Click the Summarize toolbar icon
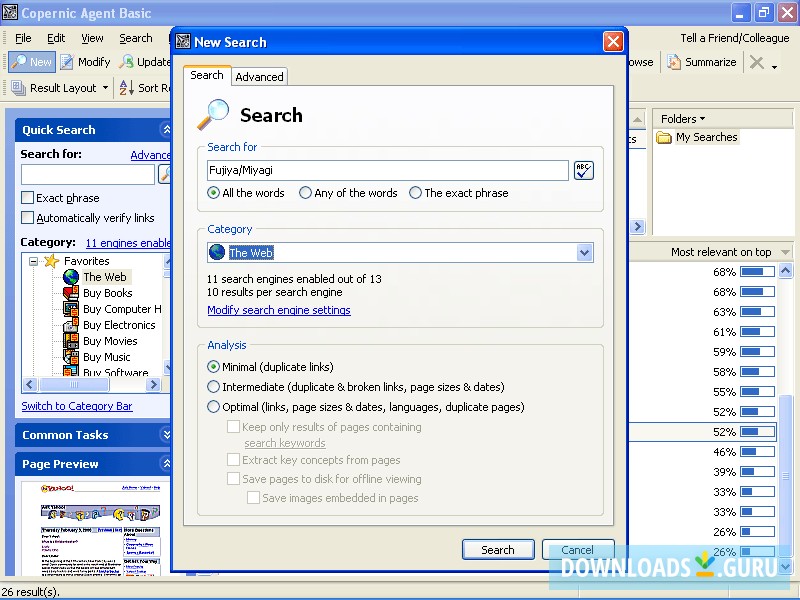The height and width of the screenshot is (600, 800). pos(674,62)
